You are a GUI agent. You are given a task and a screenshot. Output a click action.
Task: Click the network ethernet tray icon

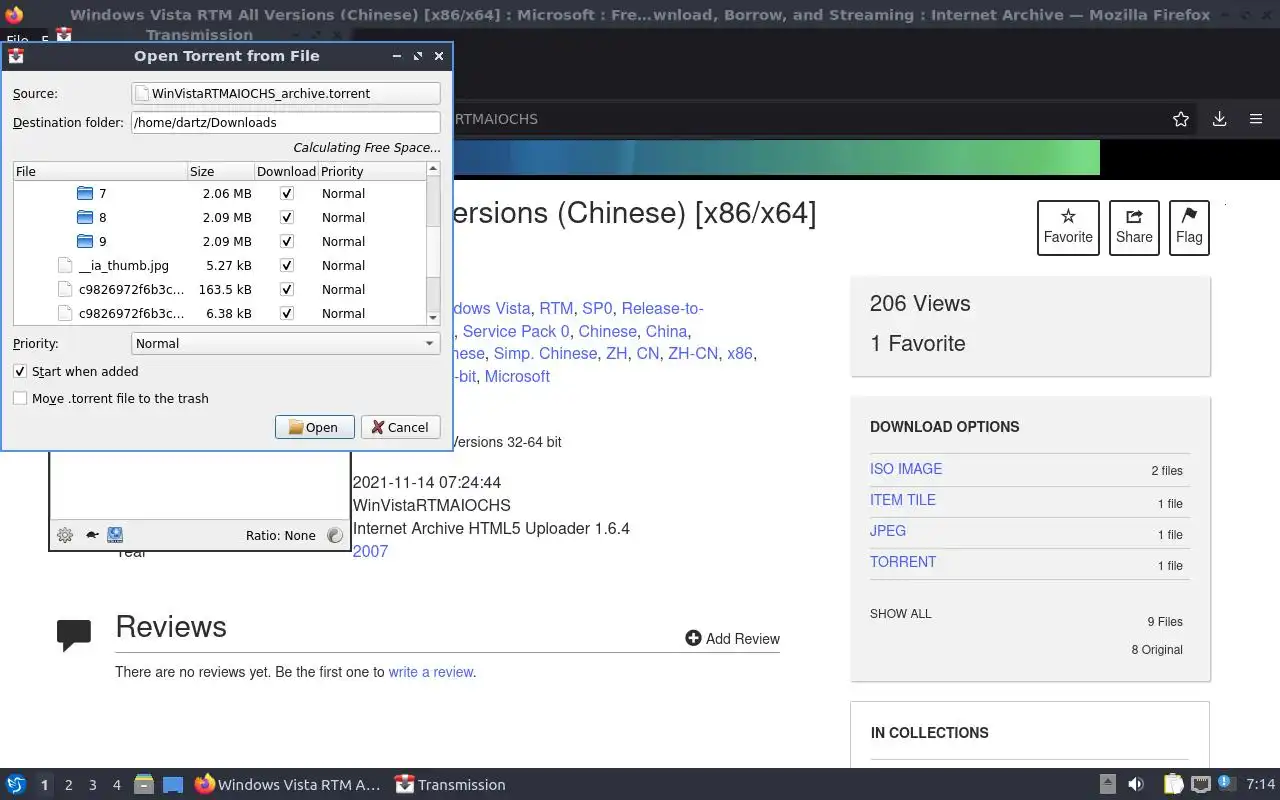[x=1201, y=785]
